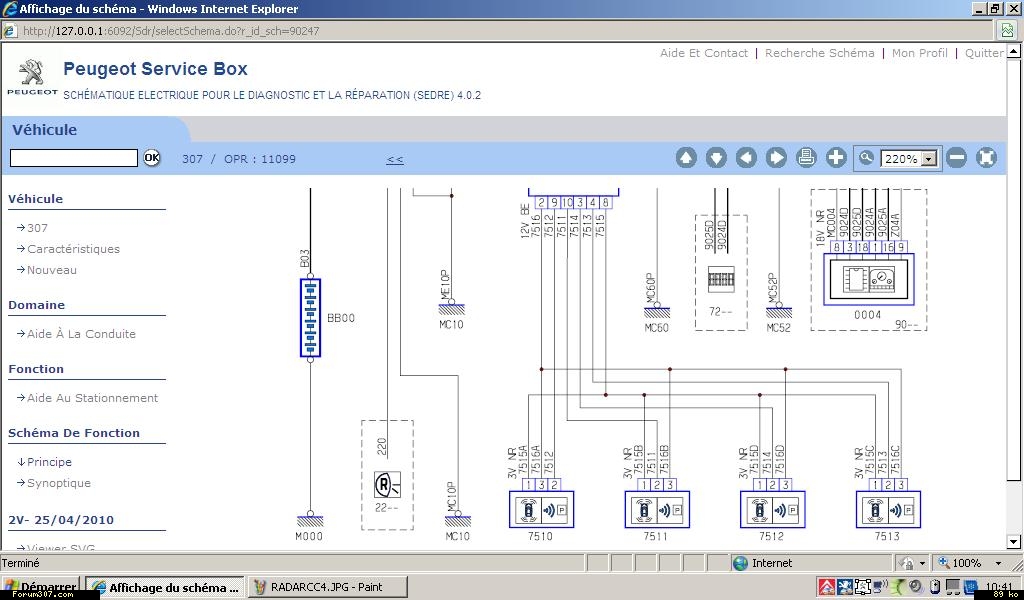The height and width of the screenshot is (600, 1024).
Task: Select the 7512 parking sensor symbol
Action: (x=773, y=510)
